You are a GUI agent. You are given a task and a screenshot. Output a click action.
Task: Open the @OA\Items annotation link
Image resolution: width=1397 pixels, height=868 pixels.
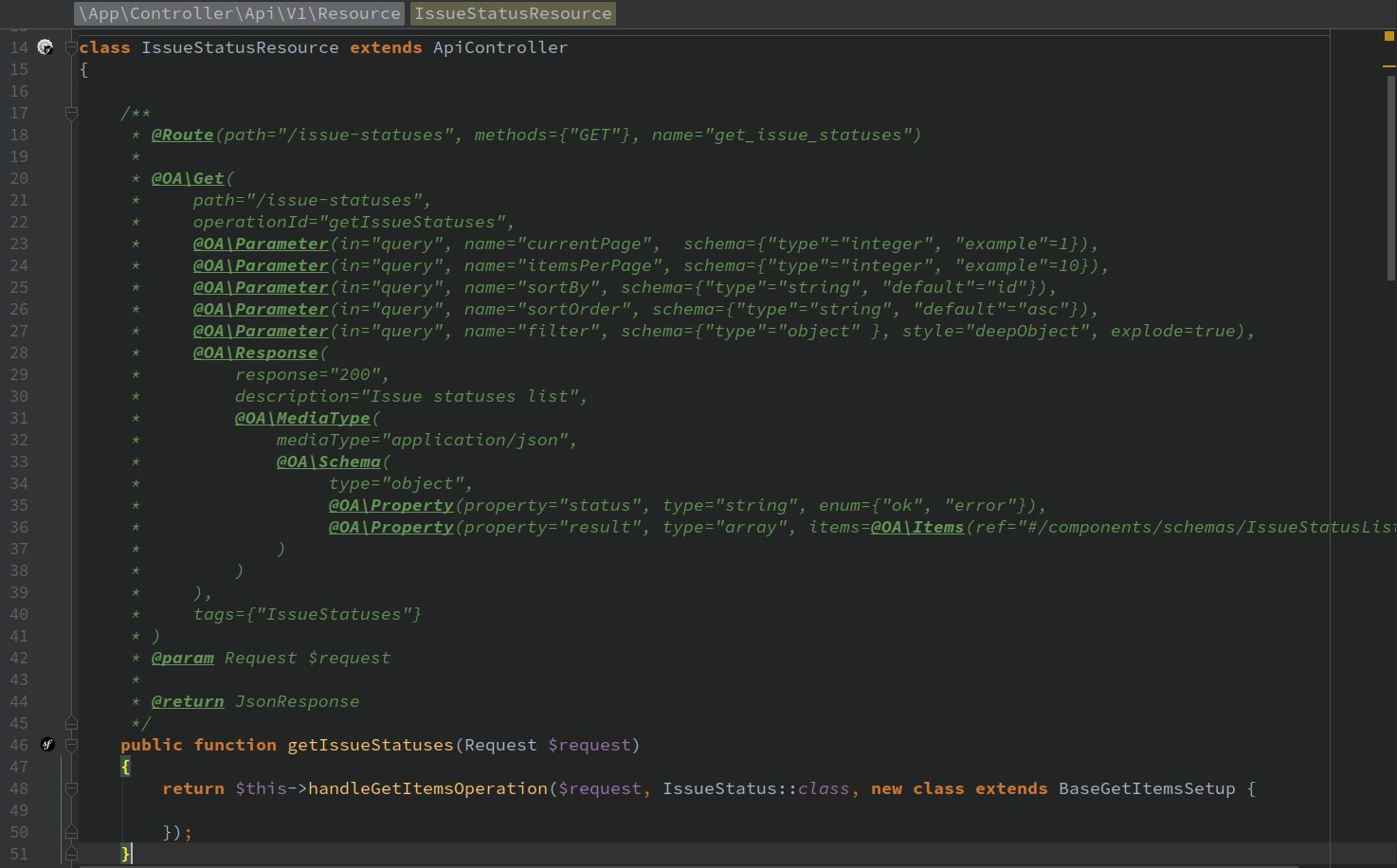point(917,527)
